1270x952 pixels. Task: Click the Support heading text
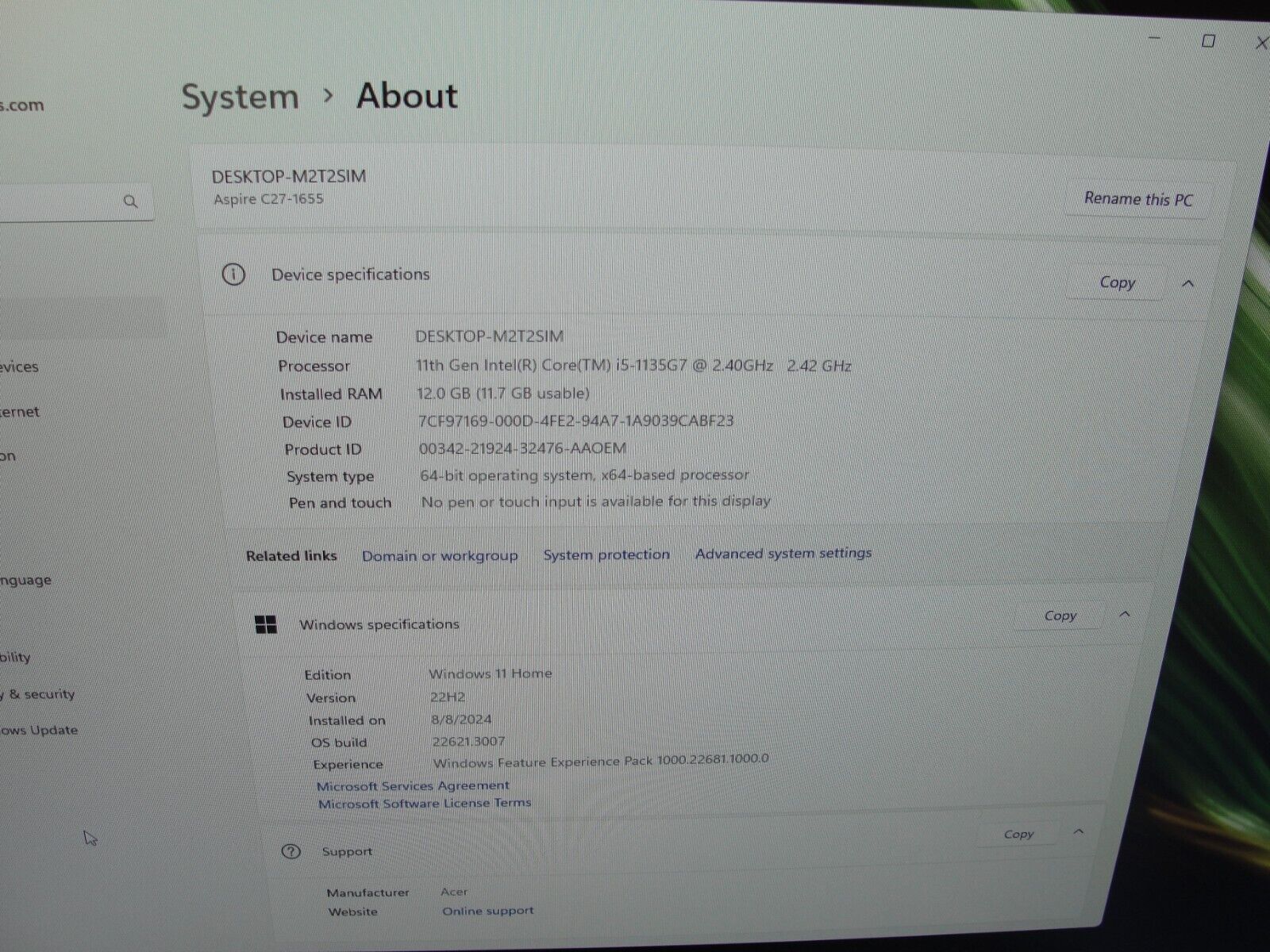347,851
